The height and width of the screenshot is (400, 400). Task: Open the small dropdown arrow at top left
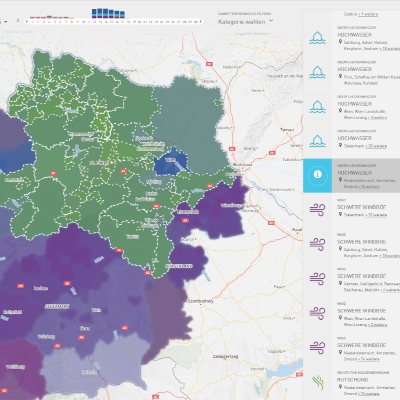coord(6,21)
